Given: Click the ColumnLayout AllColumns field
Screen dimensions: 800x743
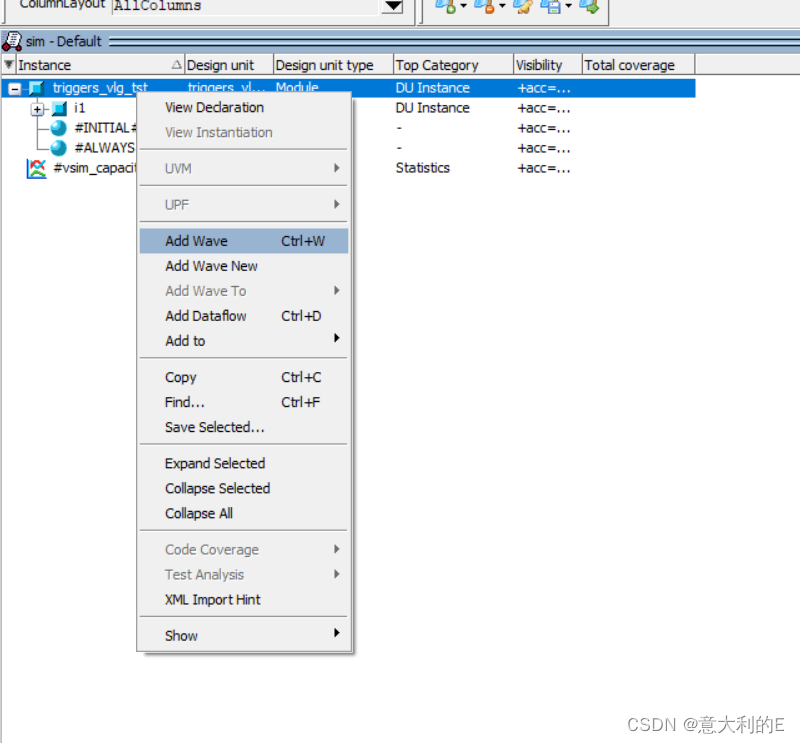Looking at the screenshot, I should [x=246, y=6].
